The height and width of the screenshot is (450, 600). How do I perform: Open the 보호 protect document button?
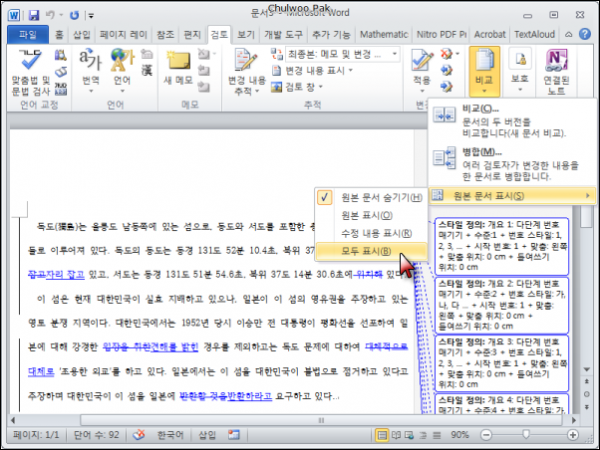[x=520, y=71]
